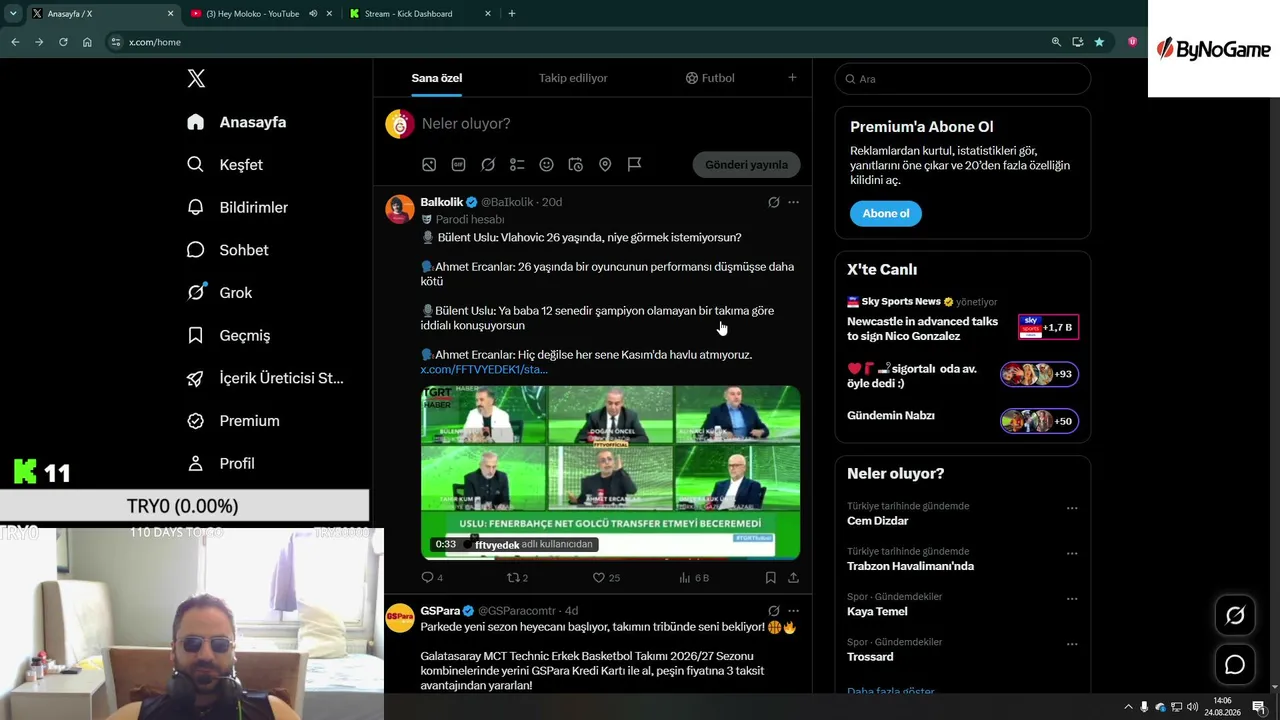Go to Profil in the sidebar
This screenshot has width=1280, height=720.
(221, 464)
